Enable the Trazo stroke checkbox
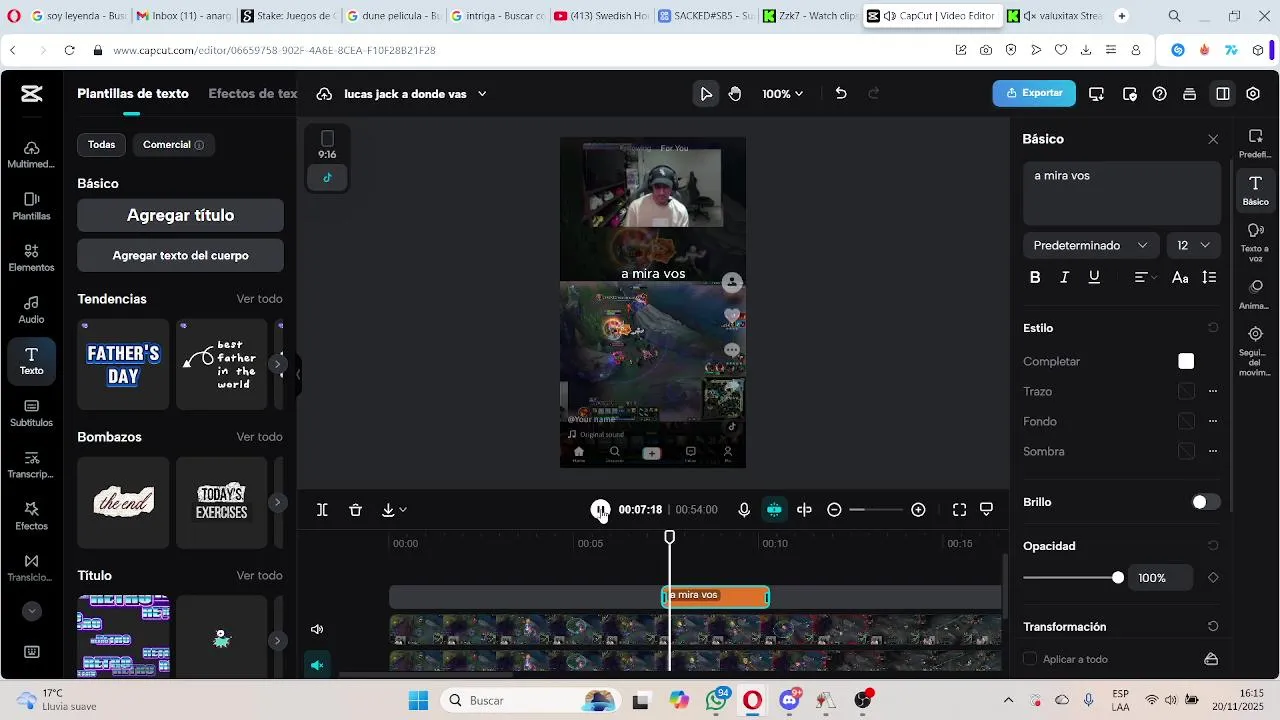 (1186, 391)
